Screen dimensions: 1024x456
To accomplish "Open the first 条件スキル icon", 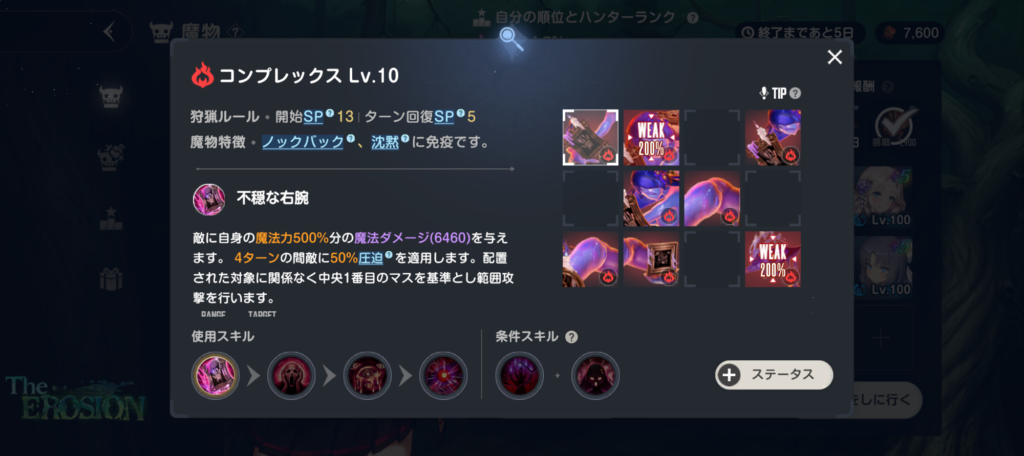I will (519, 376).
